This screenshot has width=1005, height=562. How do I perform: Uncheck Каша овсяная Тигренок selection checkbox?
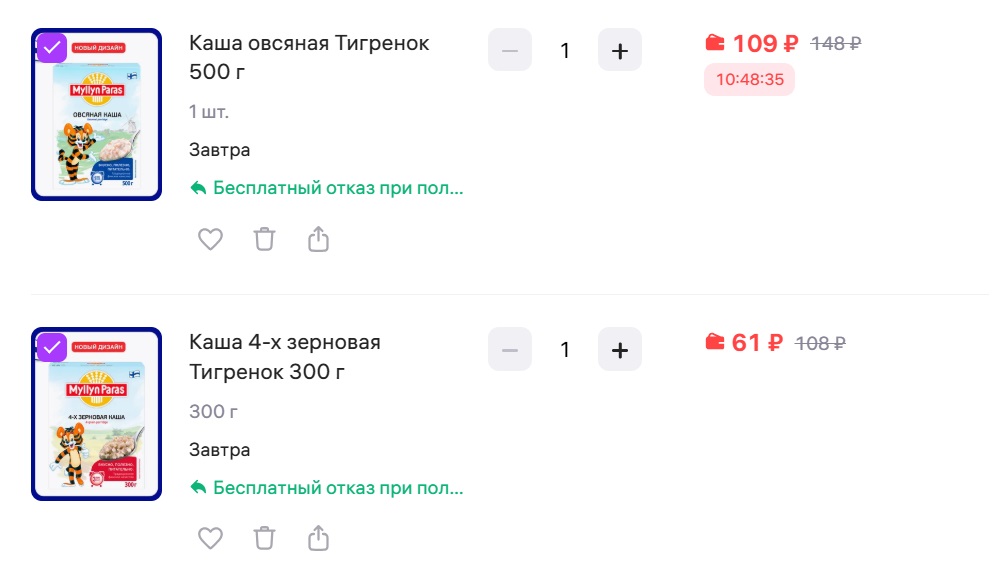point(52,48)
